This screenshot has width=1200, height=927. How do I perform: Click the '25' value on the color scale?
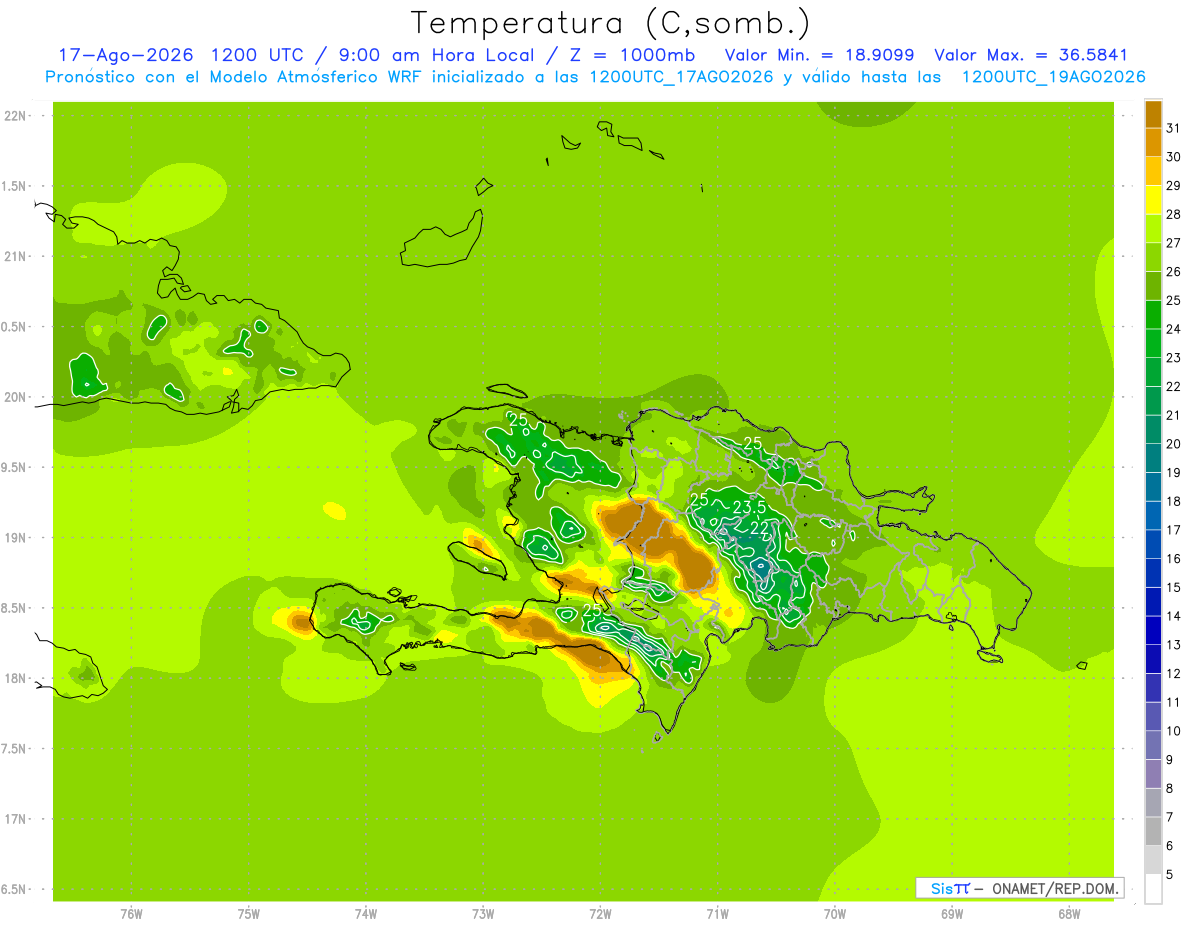click(1173, 300)
